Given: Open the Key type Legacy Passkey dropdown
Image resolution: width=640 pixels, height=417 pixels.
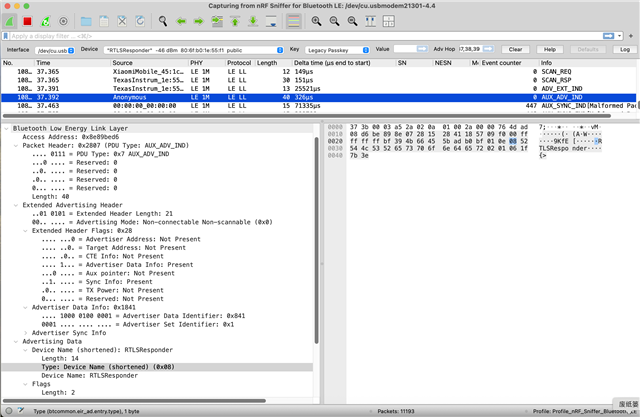Looking at the screenshot, I should point(336,49).
